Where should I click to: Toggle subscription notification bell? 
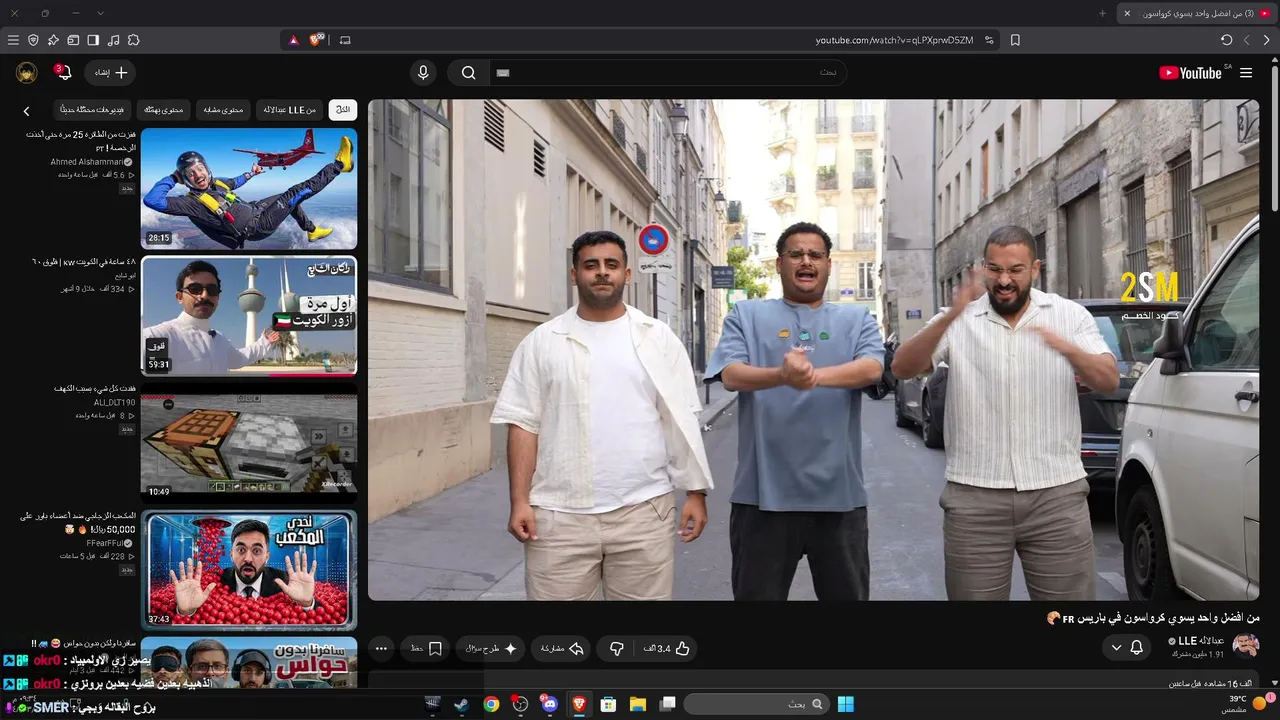pyautogui.click(x=1137, y=648)
